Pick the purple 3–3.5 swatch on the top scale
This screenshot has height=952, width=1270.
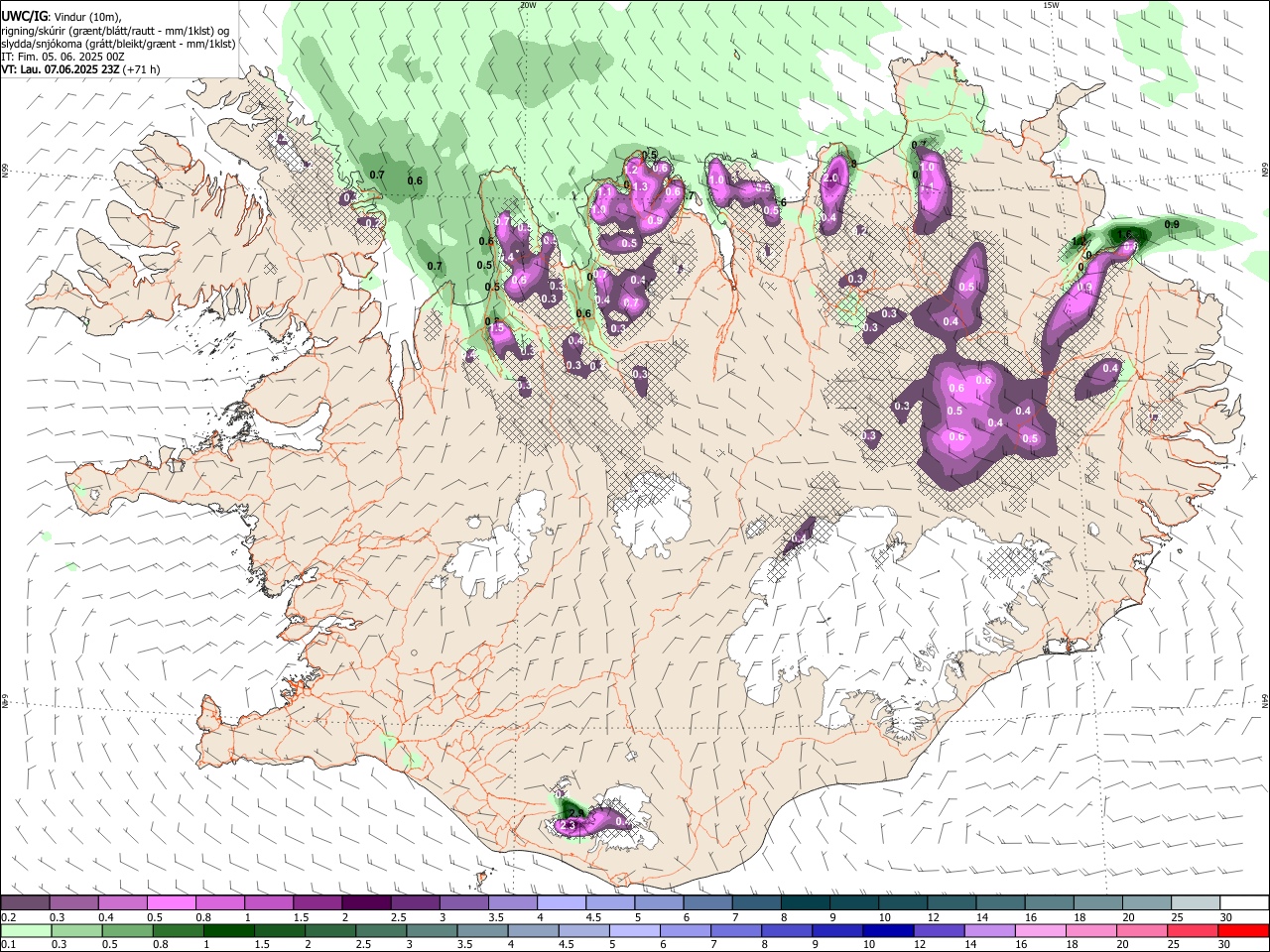[x=464, y=903]
